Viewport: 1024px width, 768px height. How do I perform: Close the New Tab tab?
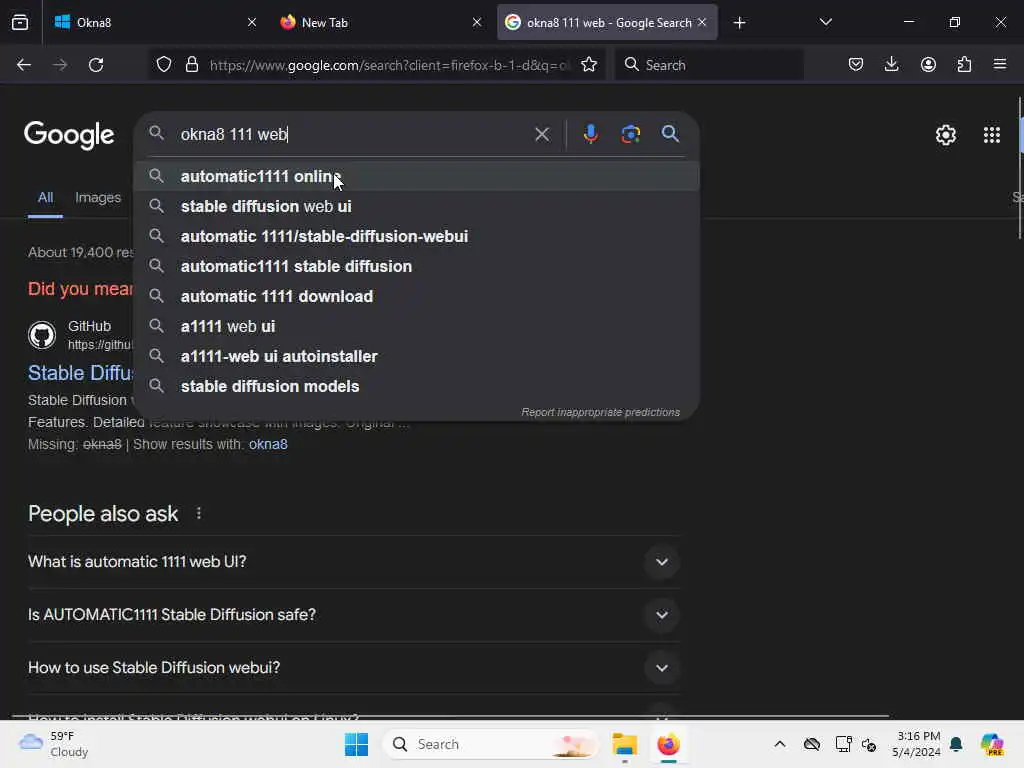(x=477, y=22)
